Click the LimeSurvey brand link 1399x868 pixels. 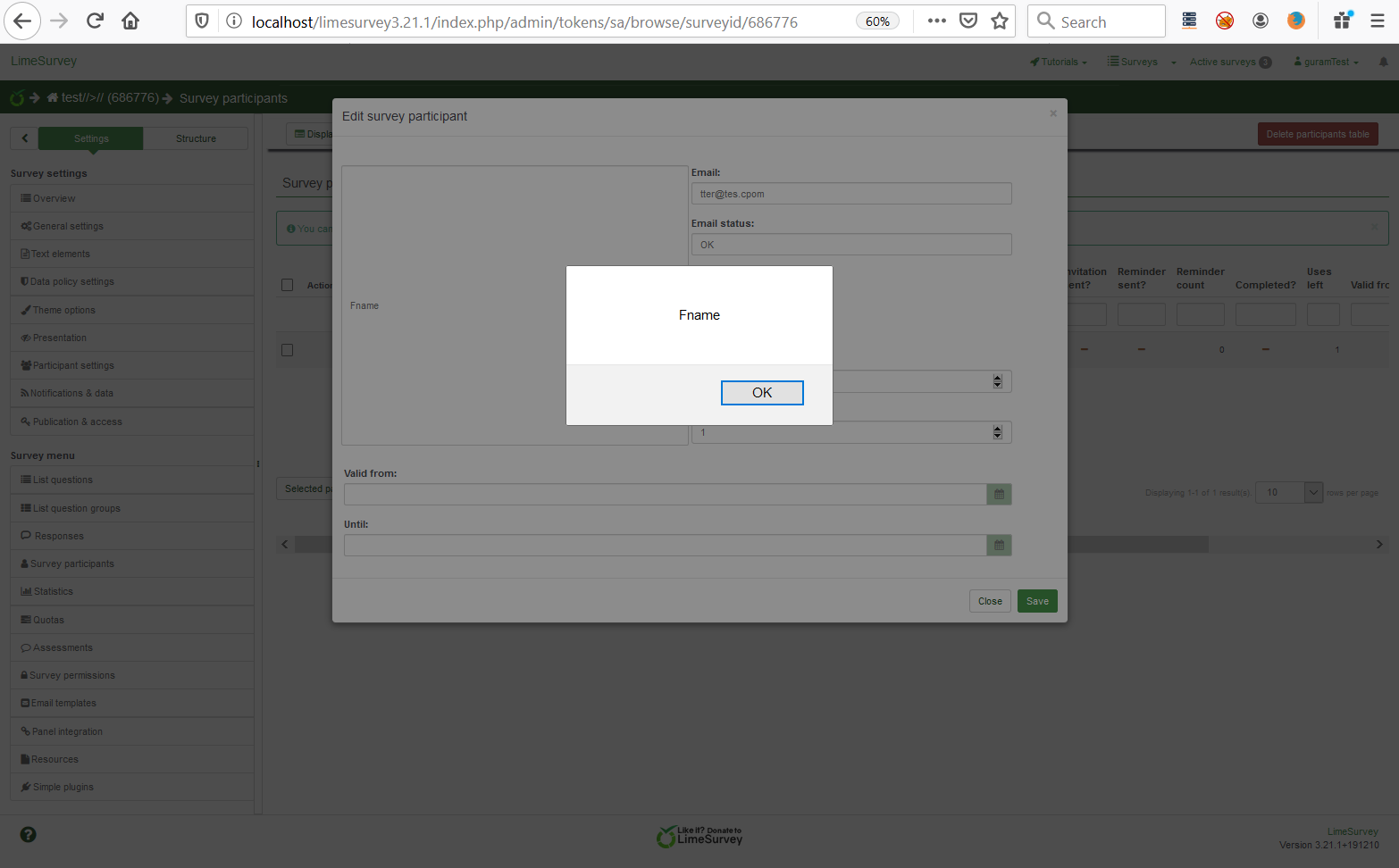44,61
